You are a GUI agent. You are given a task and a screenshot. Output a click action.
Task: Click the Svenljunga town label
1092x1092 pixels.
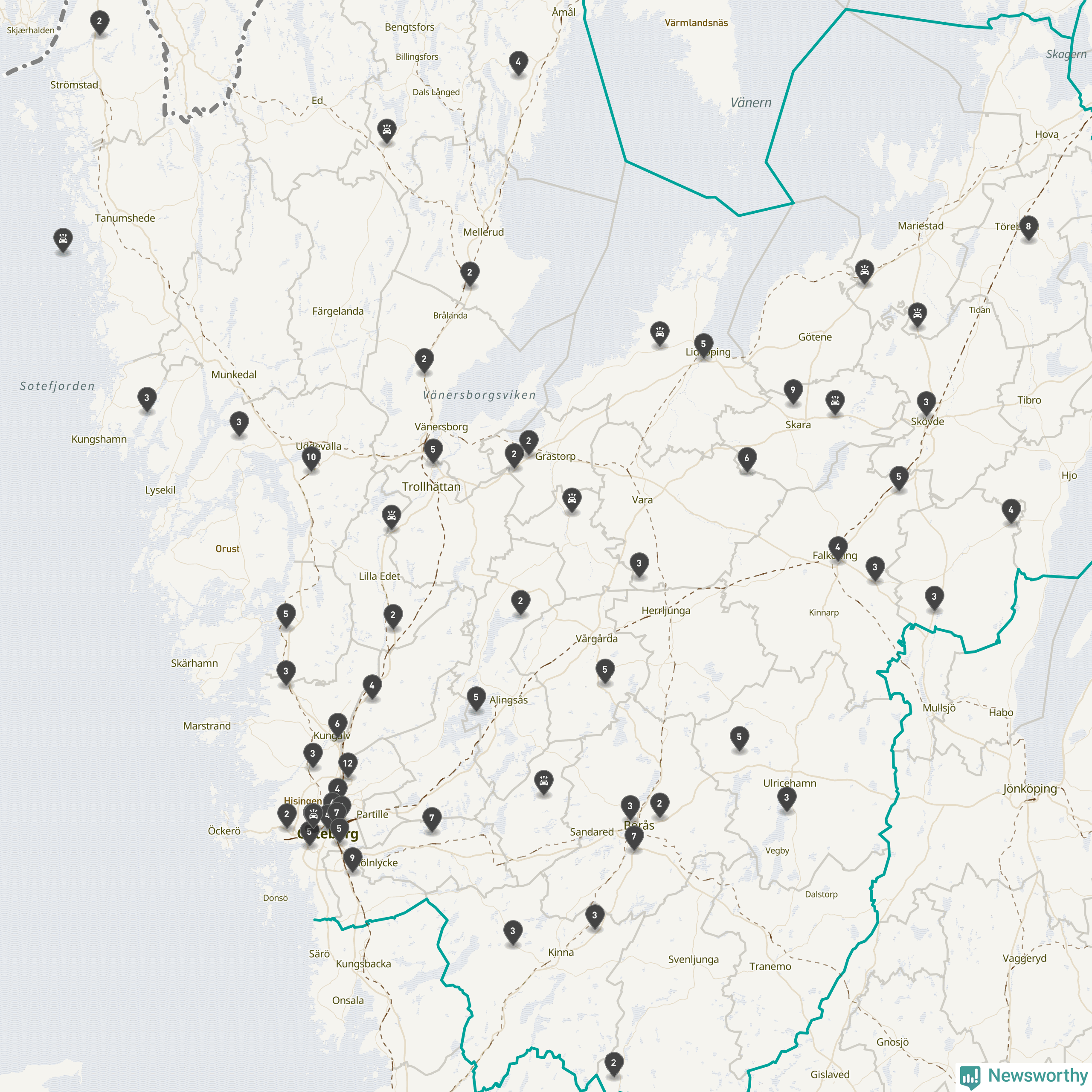coord(694,959)
